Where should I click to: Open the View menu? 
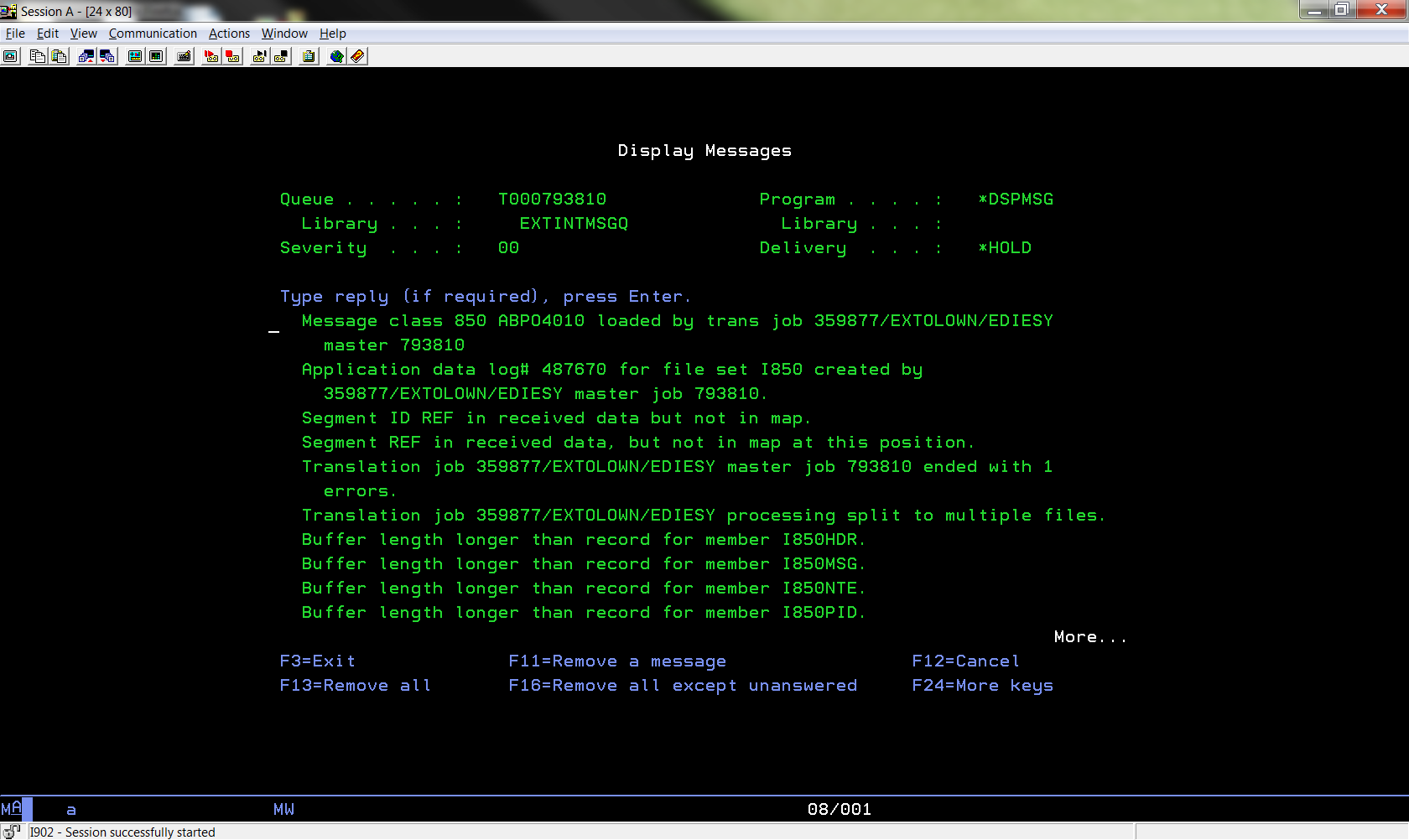[83, 34]
